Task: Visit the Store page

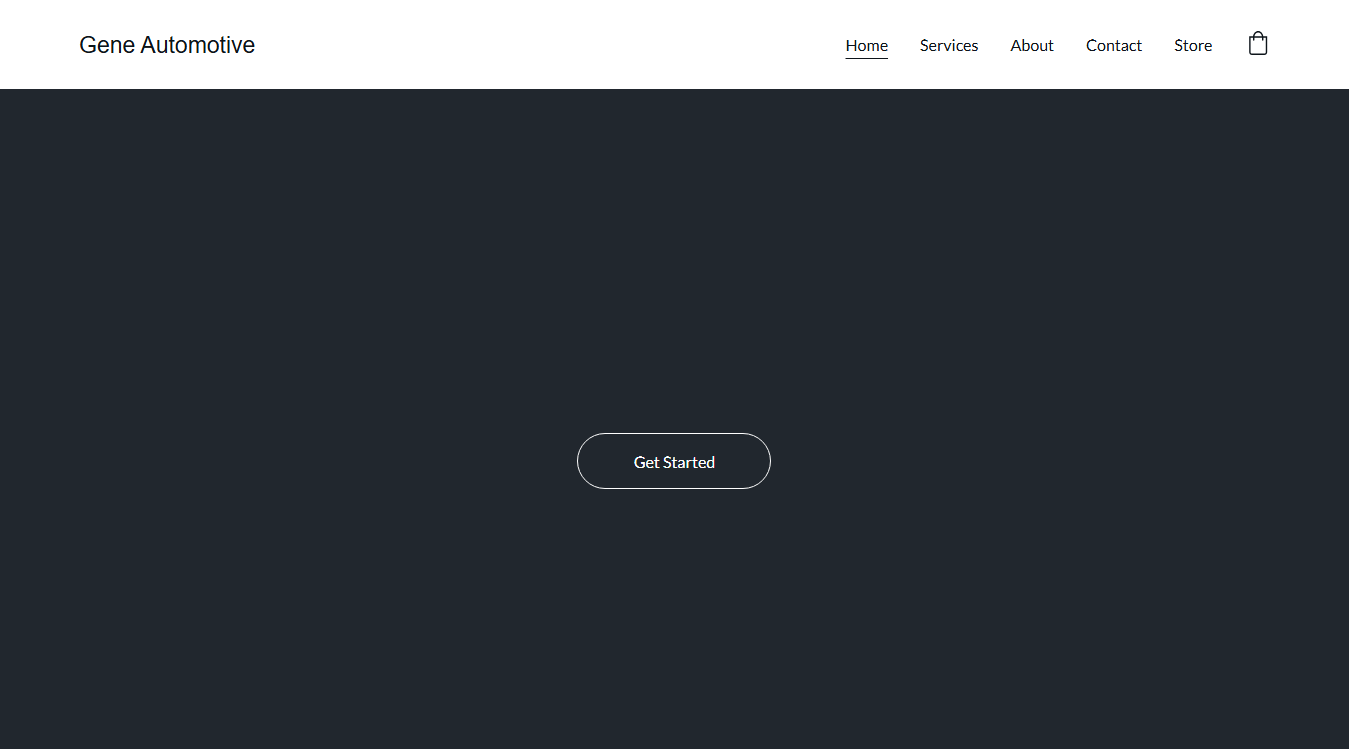Action: click(x=1193, y=45)
